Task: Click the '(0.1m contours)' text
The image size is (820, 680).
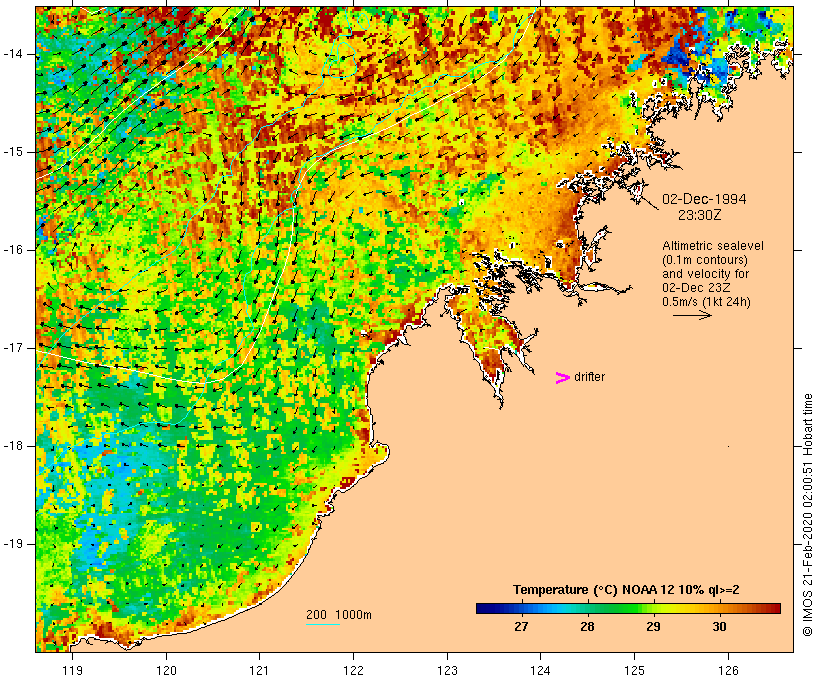Action: click(705, 260)
